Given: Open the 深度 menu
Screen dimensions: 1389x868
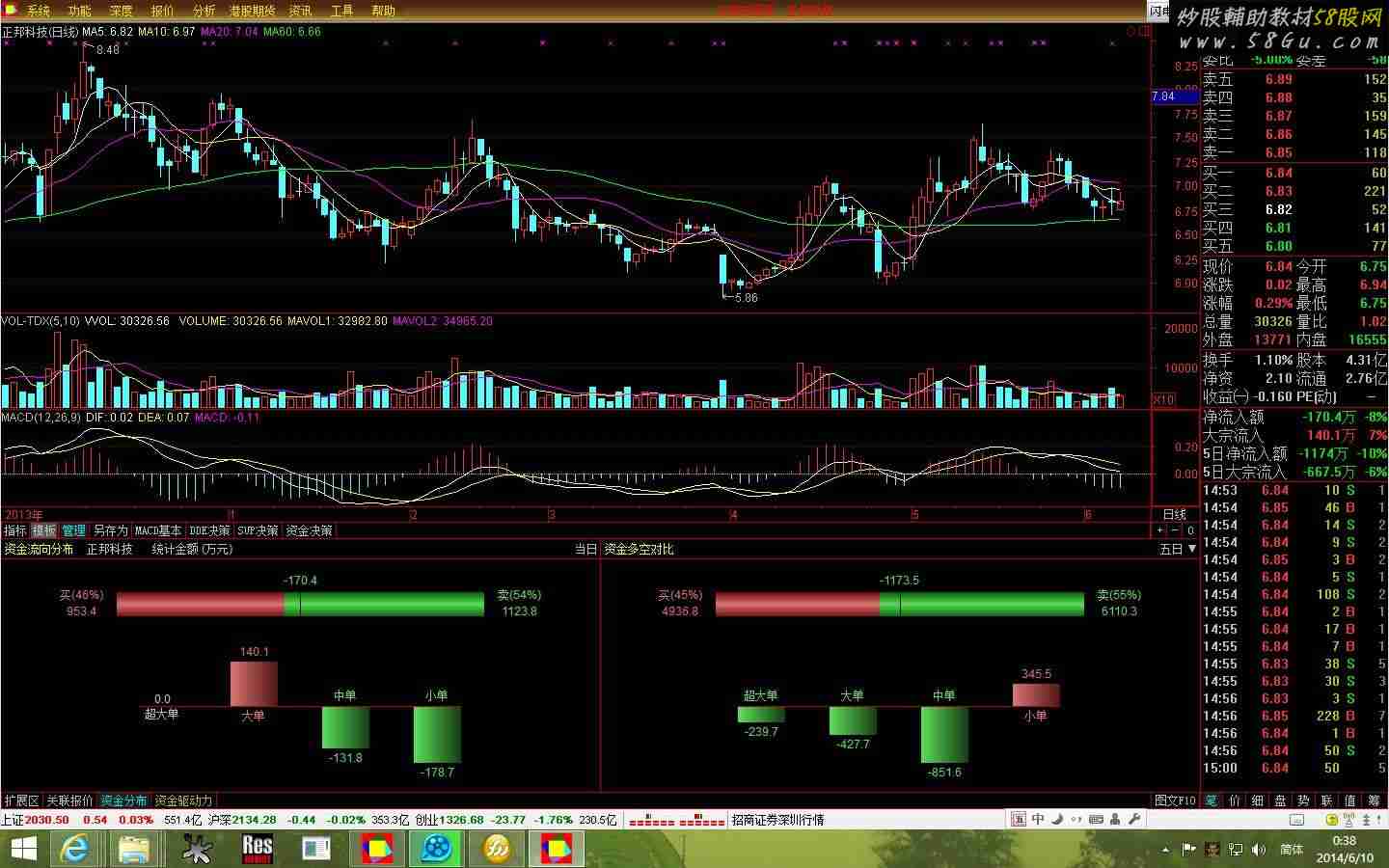Looking at the screenshot, I should click(121, 11).
